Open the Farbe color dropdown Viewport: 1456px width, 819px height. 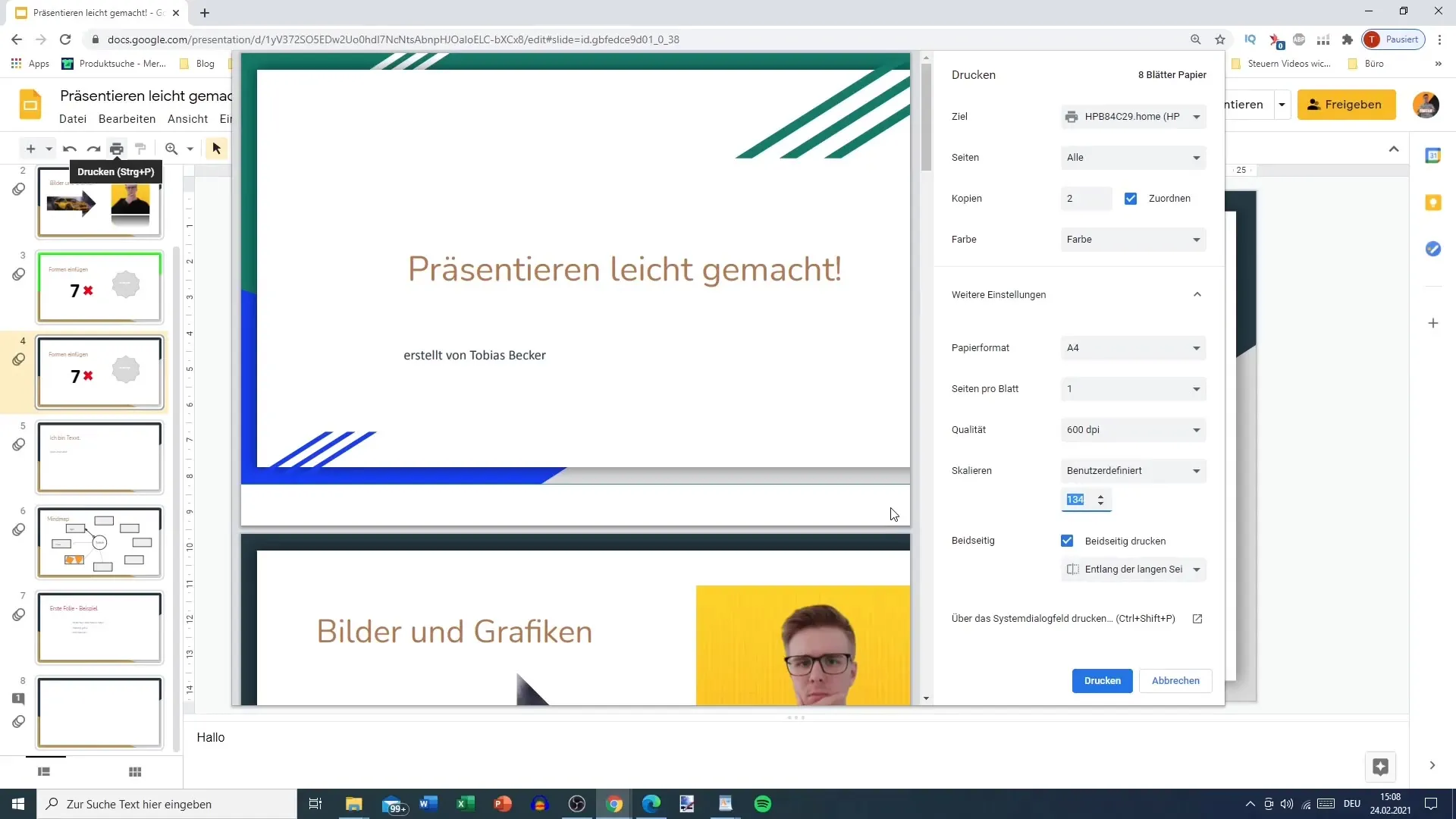coord(1134,240)
